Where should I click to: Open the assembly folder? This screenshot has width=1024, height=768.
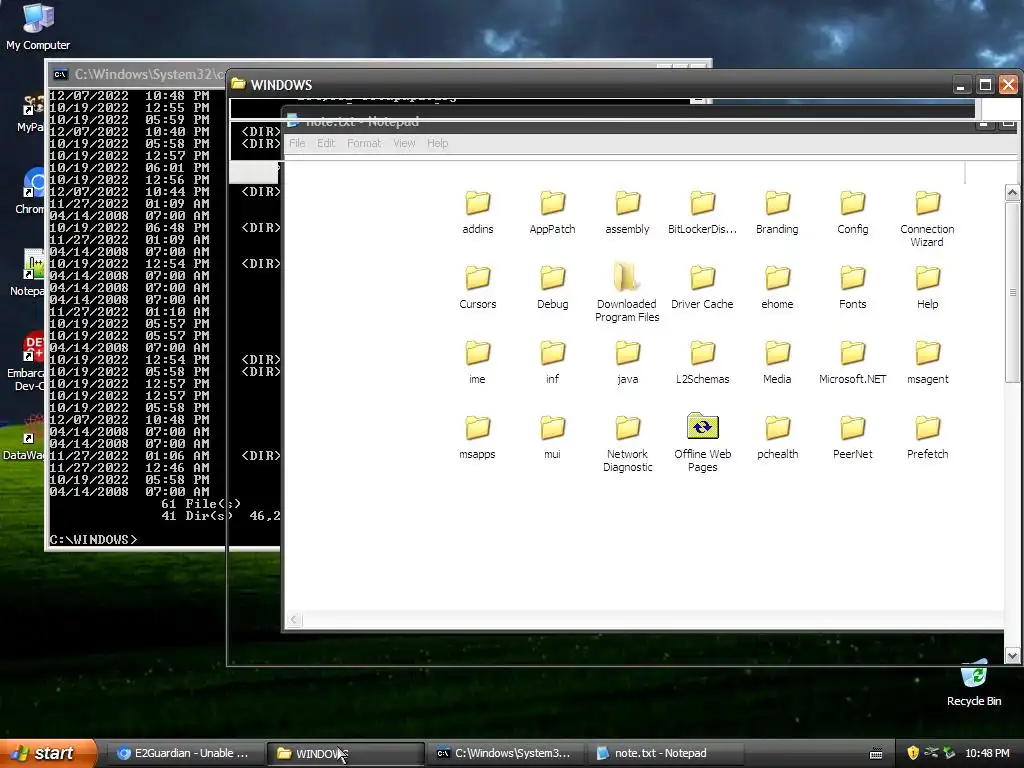point(628,212)
